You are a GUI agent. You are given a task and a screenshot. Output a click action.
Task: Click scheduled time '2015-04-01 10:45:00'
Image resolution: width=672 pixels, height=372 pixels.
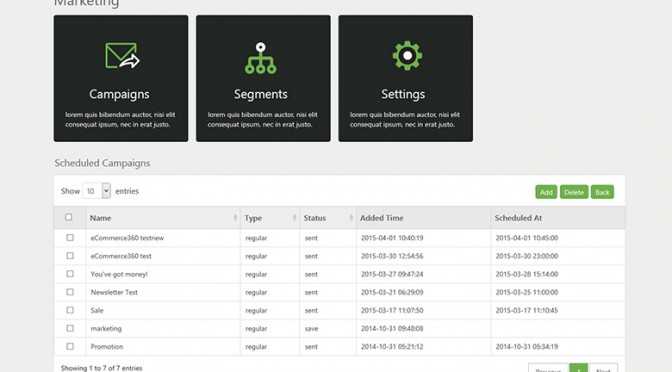(x=527, y=238)
